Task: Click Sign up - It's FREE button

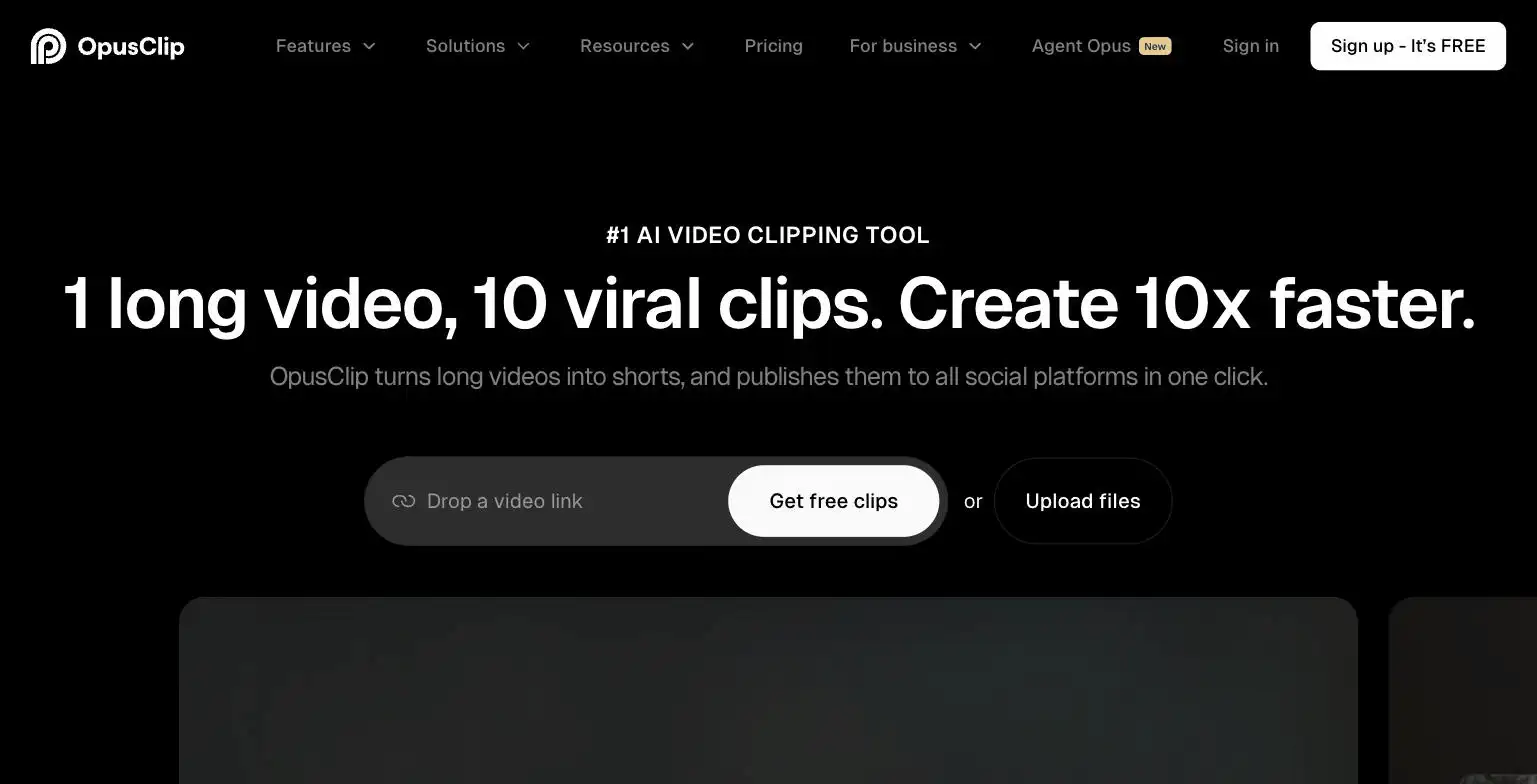Action: [x=1408, y=46]
